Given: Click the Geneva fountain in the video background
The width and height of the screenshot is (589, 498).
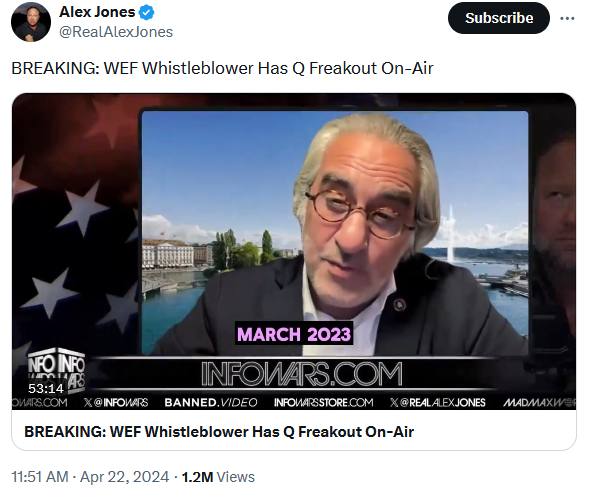Looking at the screenshot, I should click(451, 234).
